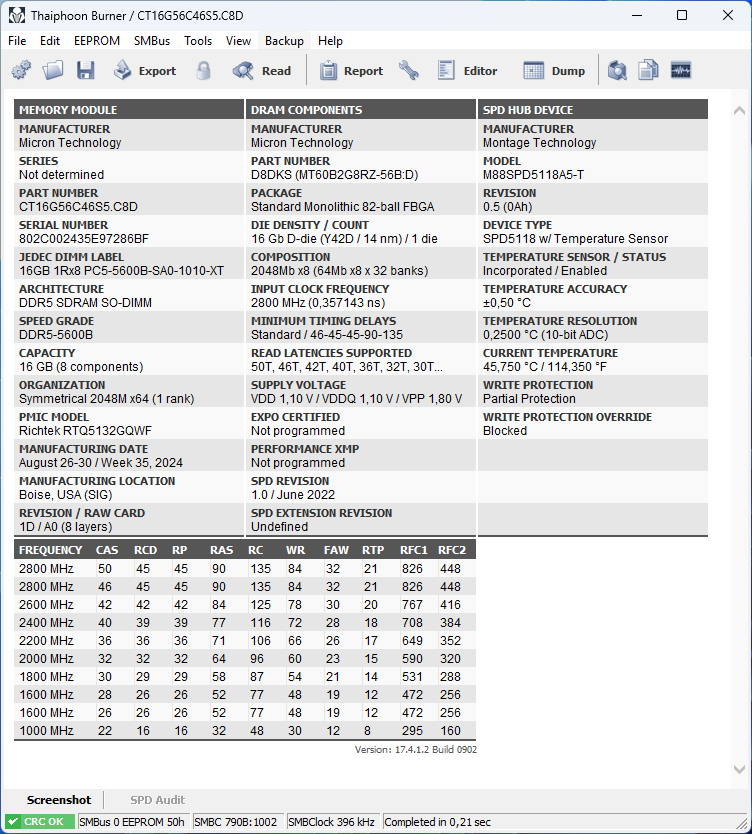Image resolution: width=752 pixels, height=834 pixels.
Task: Click the SMBus 0 EEPROM 50h status
Action: pos(132,822)
